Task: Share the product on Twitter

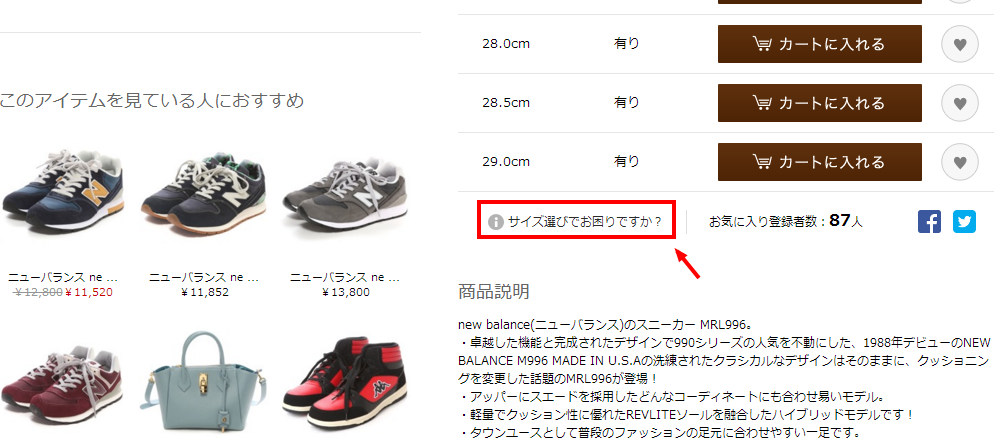Action: pos(964,222)
